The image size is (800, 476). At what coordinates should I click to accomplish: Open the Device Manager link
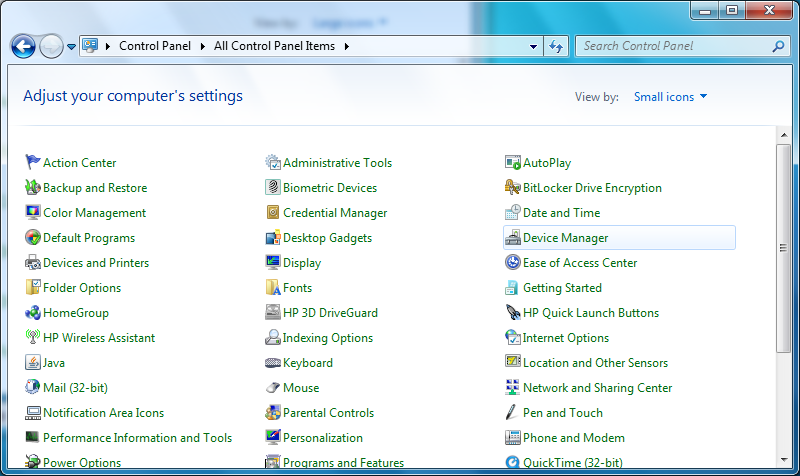[x=565, y=238]
